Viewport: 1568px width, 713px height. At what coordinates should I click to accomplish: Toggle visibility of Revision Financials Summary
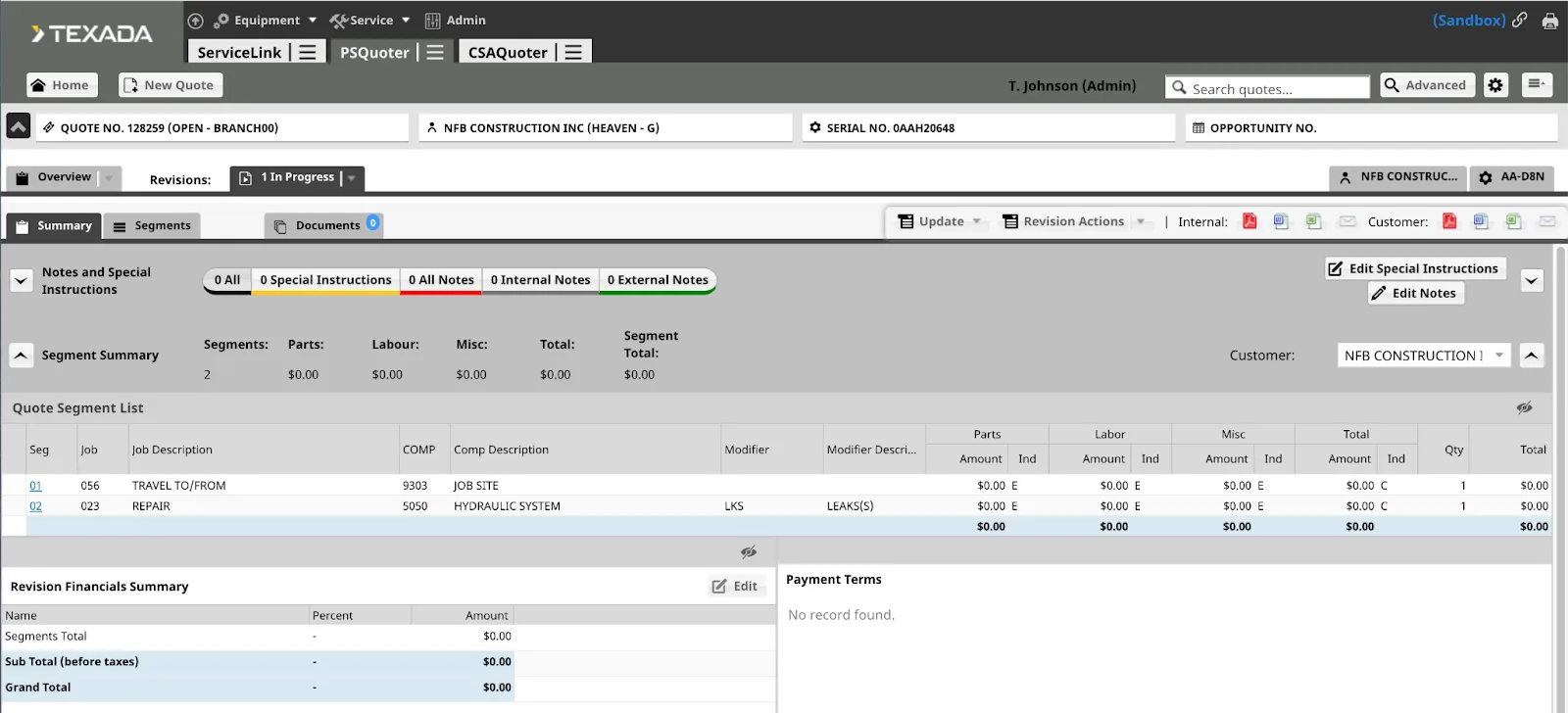(749, 552)
